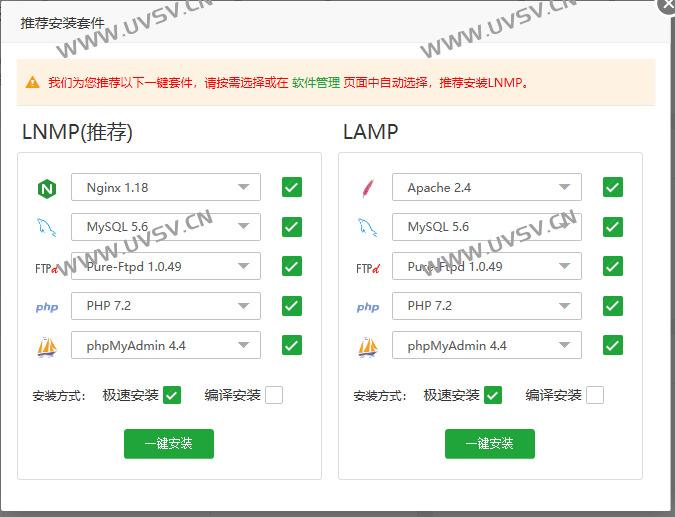Viewport: 675px width, 517px height.
Task: Uncheck LAMP phpMyAdmin 4.4 checkbox
Action: click(x=613, y=345)
